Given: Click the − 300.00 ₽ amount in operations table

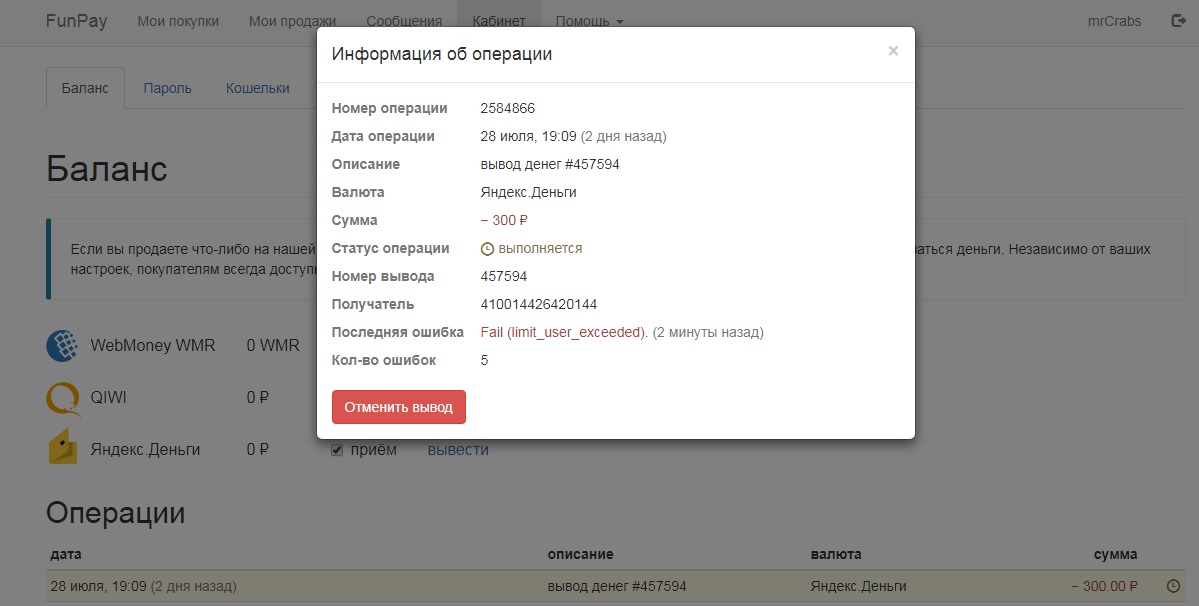Looking at the screenshot, I should [1104, 586].
